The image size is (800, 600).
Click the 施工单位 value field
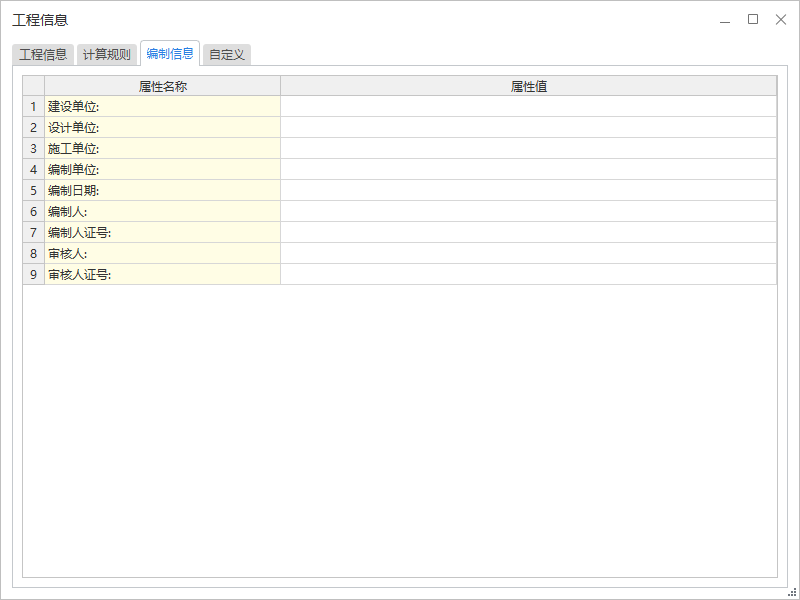point(529,148)
